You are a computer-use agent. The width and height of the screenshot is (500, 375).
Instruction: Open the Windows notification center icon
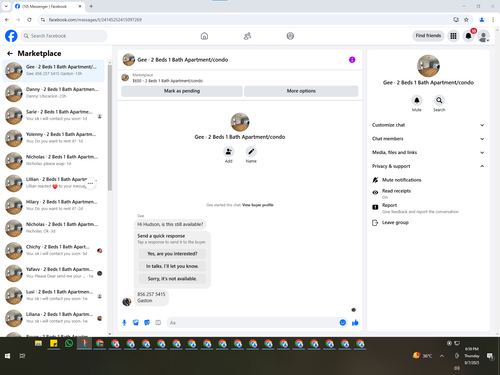click(x=490, y=356)
